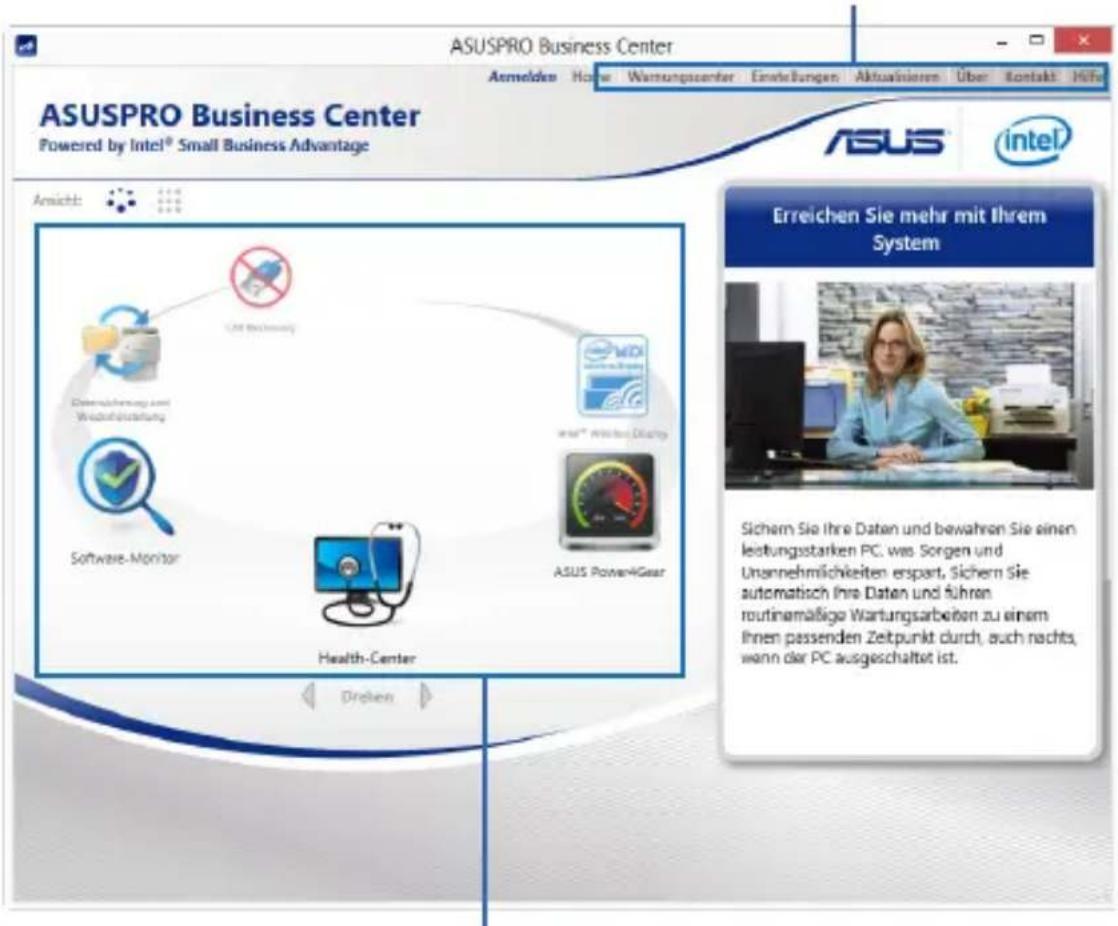Screen dimensions: 1118x926
Task: Switch to carousel view icon
Action: point(121,200)
